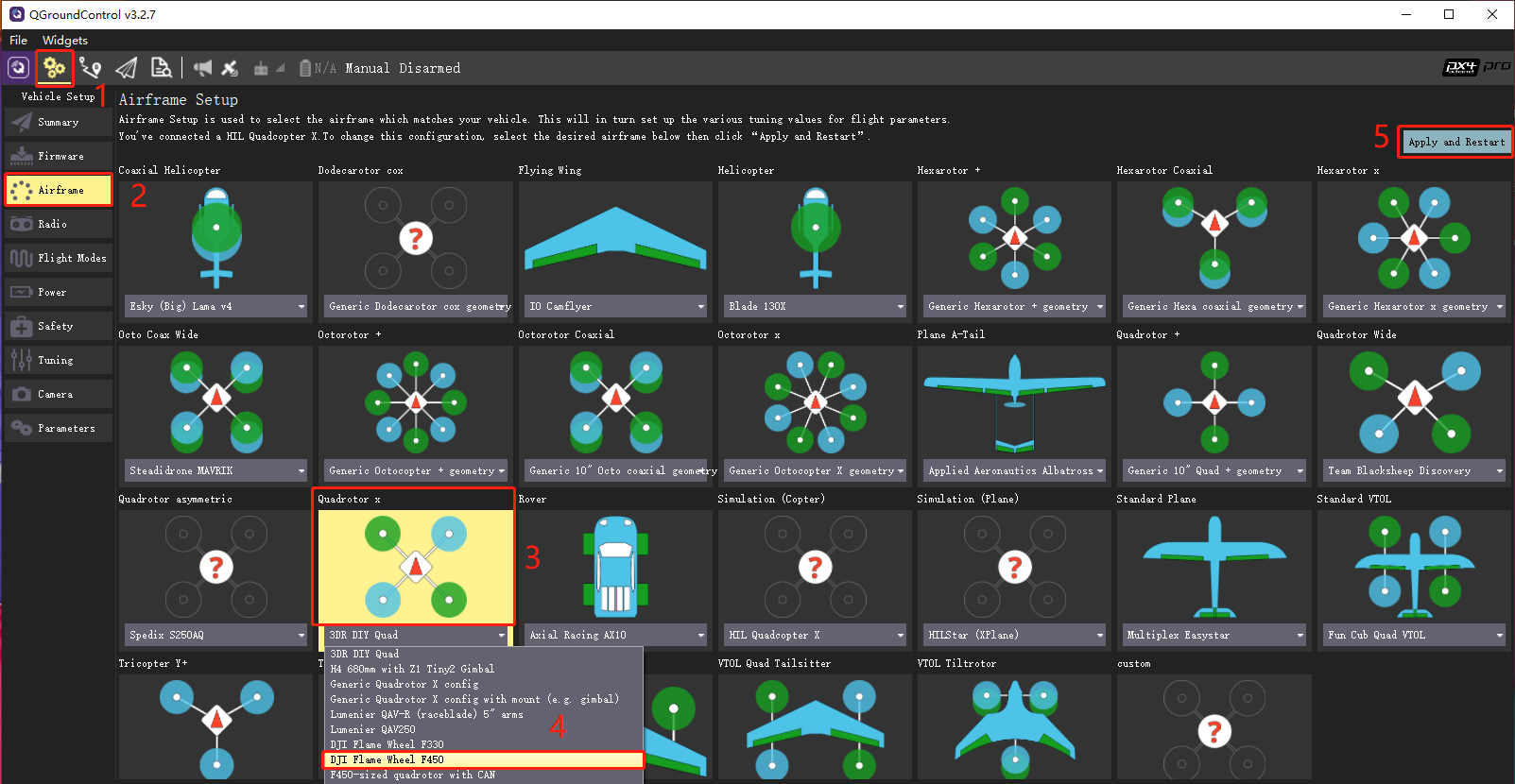Expand the Team Blacksheep Discovery dropdown
This screenshot has width=1515, height=784.
click(x=1415, y=470)
